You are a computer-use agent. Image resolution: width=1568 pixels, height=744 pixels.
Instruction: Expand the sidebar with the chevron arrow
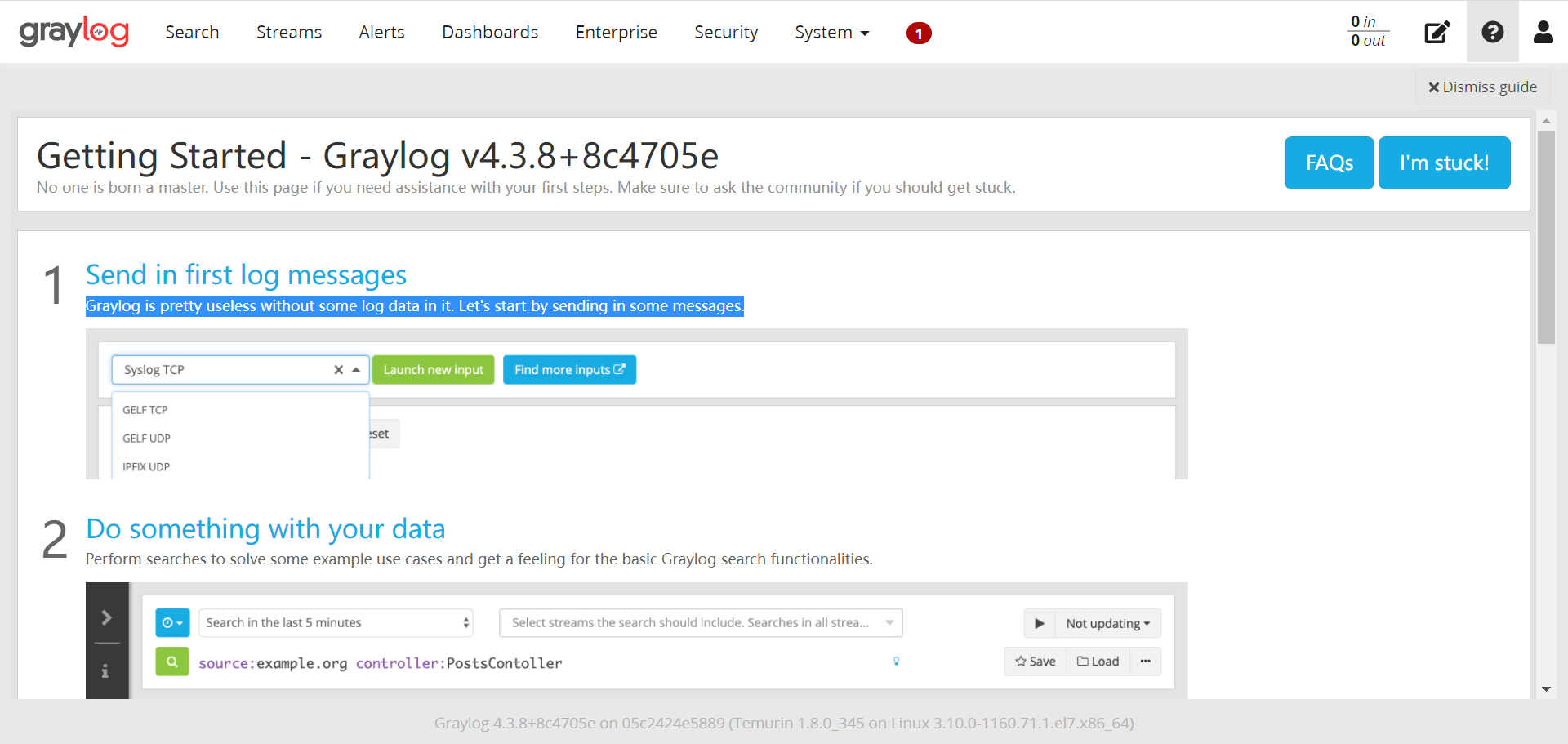tap(107, 617)
